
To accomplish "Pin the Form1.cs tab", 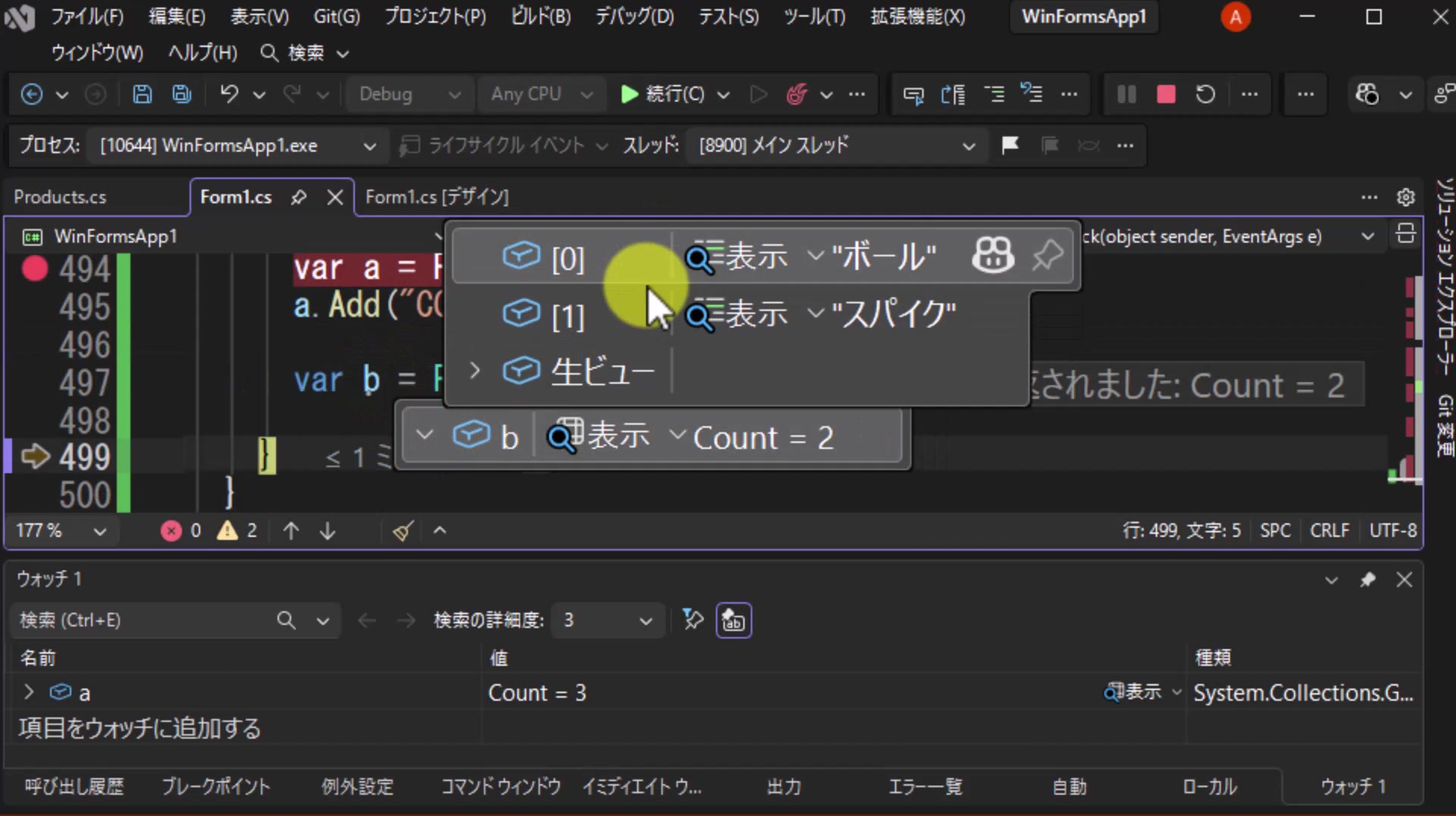I will coord(299,197).
